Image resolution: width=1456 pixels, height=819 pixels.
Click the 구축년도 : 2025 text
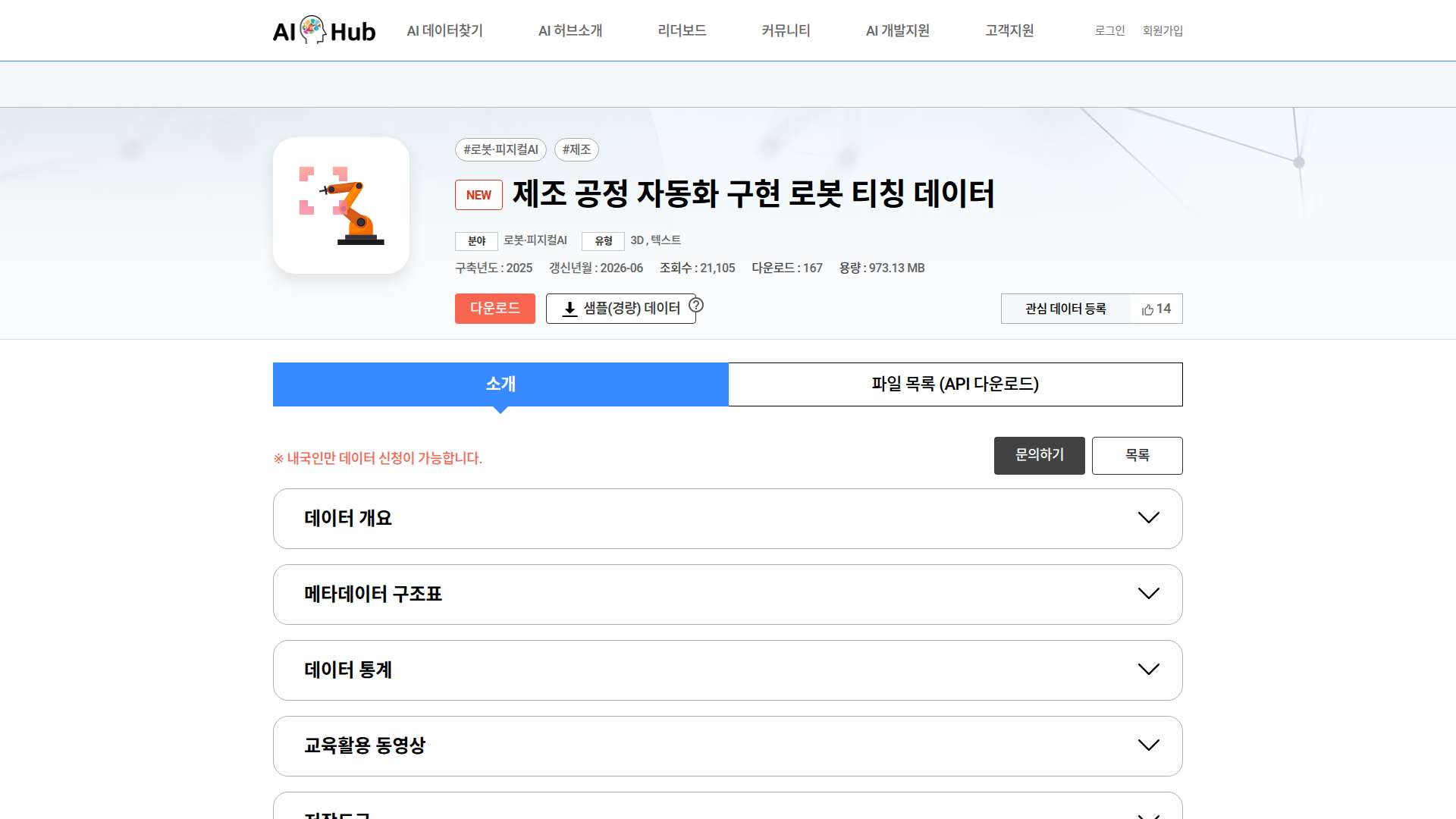494,268
